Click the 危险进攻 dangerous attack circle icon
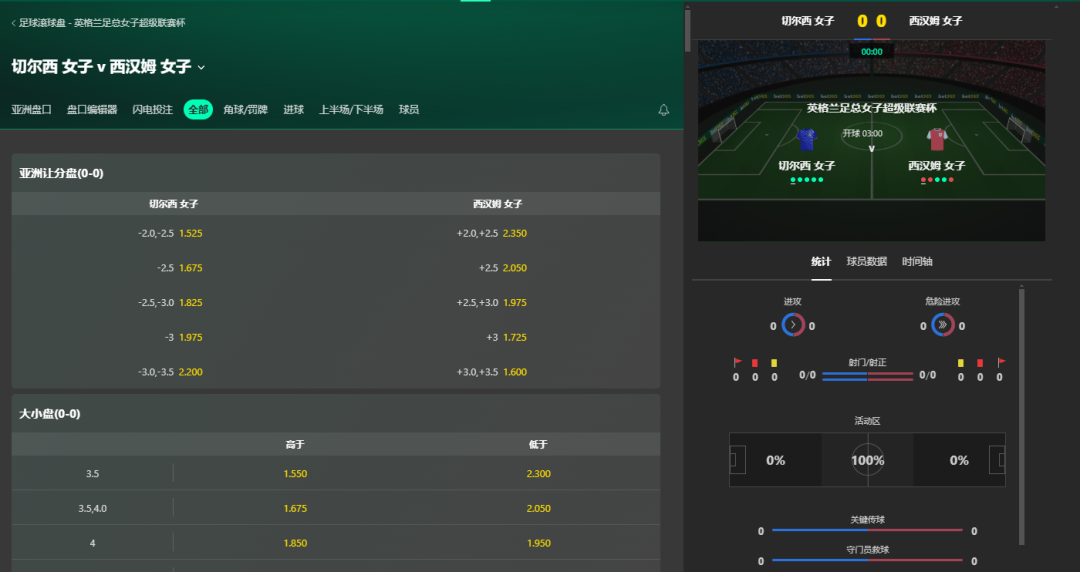This screenshot has width=1080, height=572. coord(942,325)
